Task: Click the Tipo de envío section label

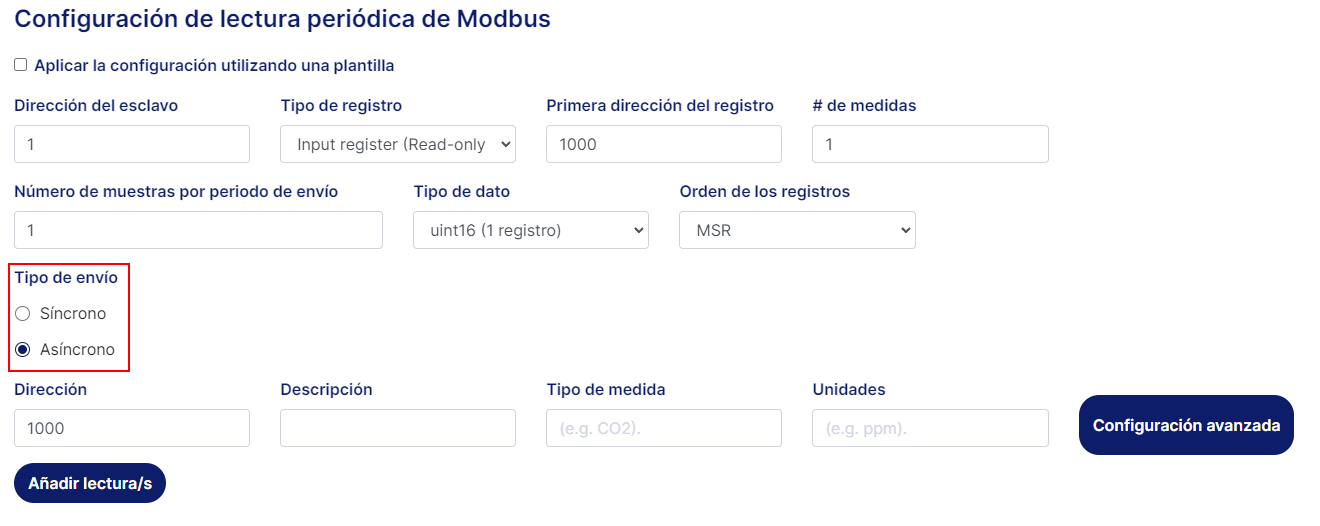Action: click(x=66, y=277)
